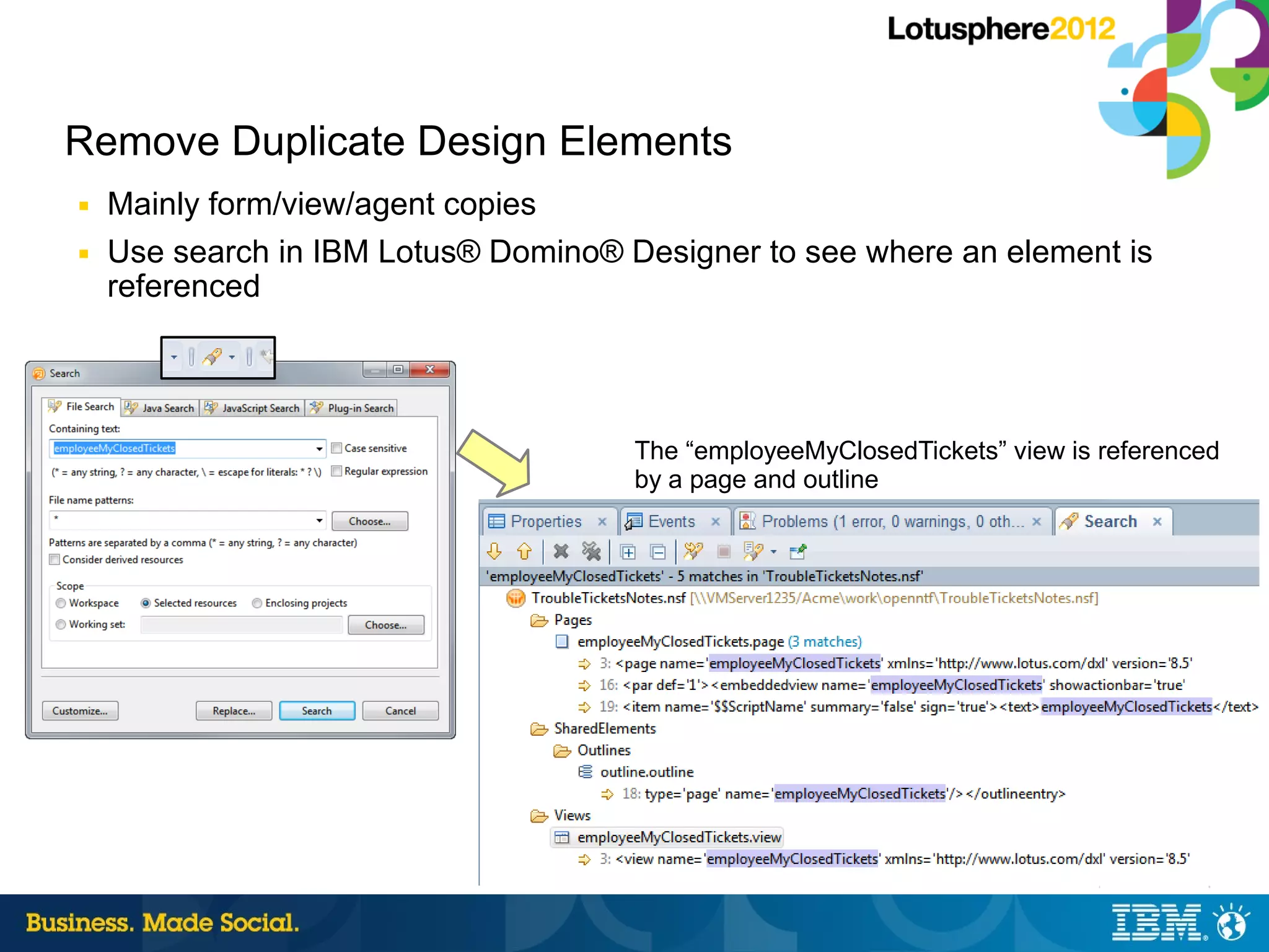Click the TroubleTicketsNotes.nsf database icon
Image resolution: width=1269 pixels, height=952 pixels.
(516, 598)
